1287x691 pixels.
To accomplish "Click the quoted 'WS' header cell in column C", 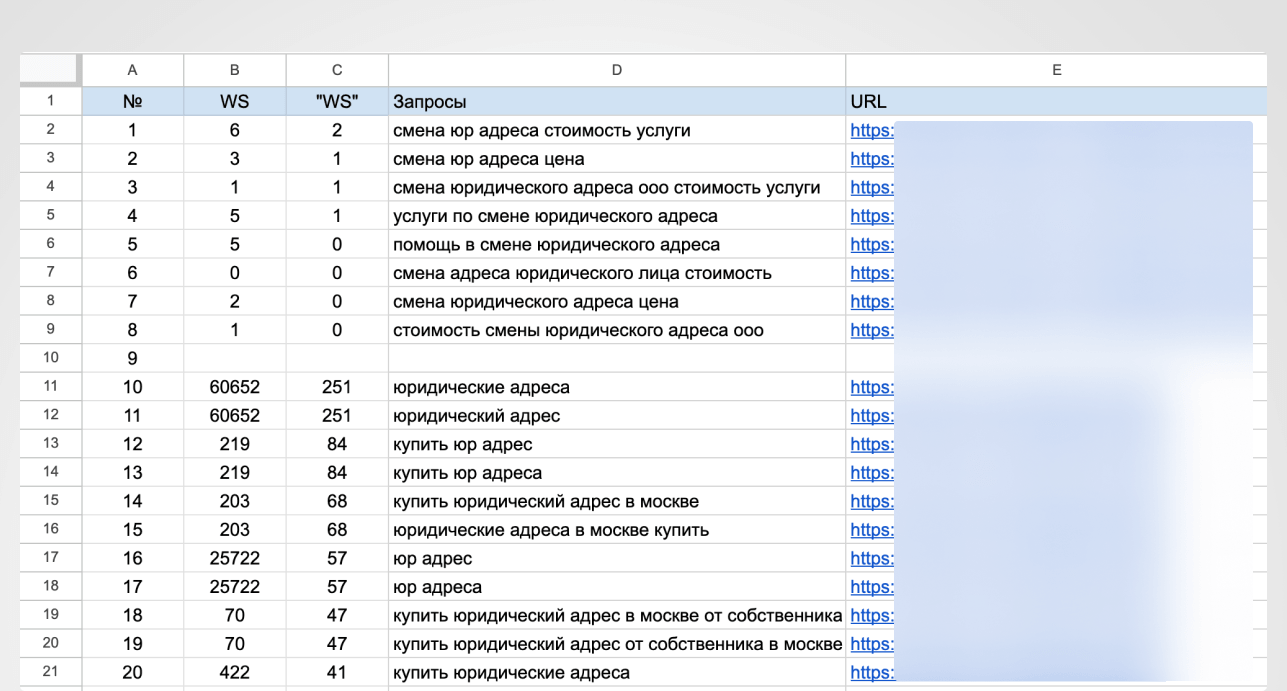I will pos(337,101).
